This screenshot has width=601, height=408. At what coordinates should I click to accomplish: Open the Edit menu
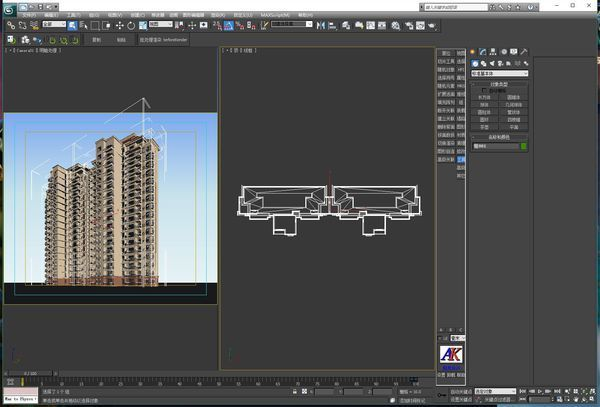pyautogui.click(x=51, y=15)
